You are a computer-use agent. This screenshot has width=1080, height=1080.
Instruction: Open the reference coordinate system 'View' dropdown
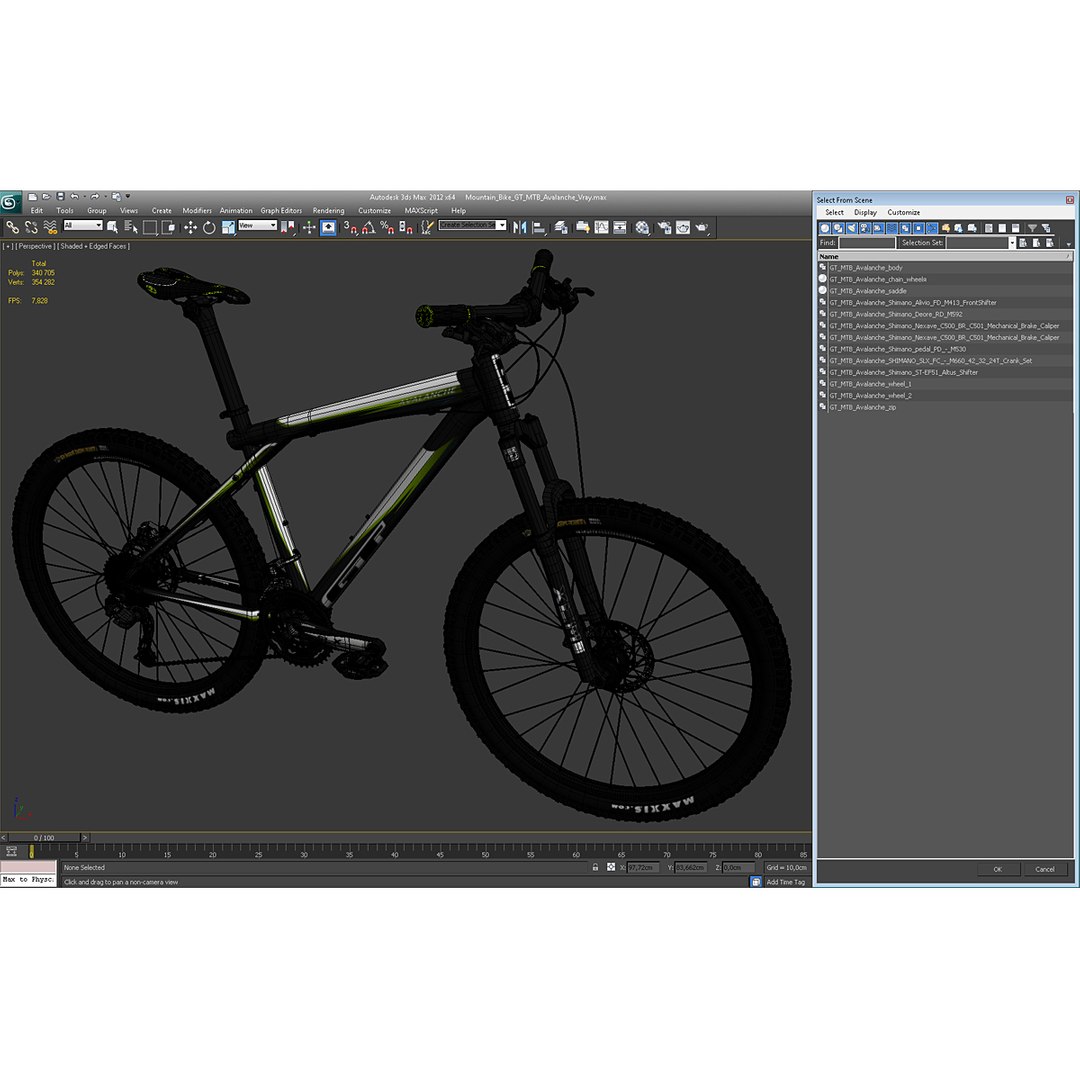tap(257, 225)
